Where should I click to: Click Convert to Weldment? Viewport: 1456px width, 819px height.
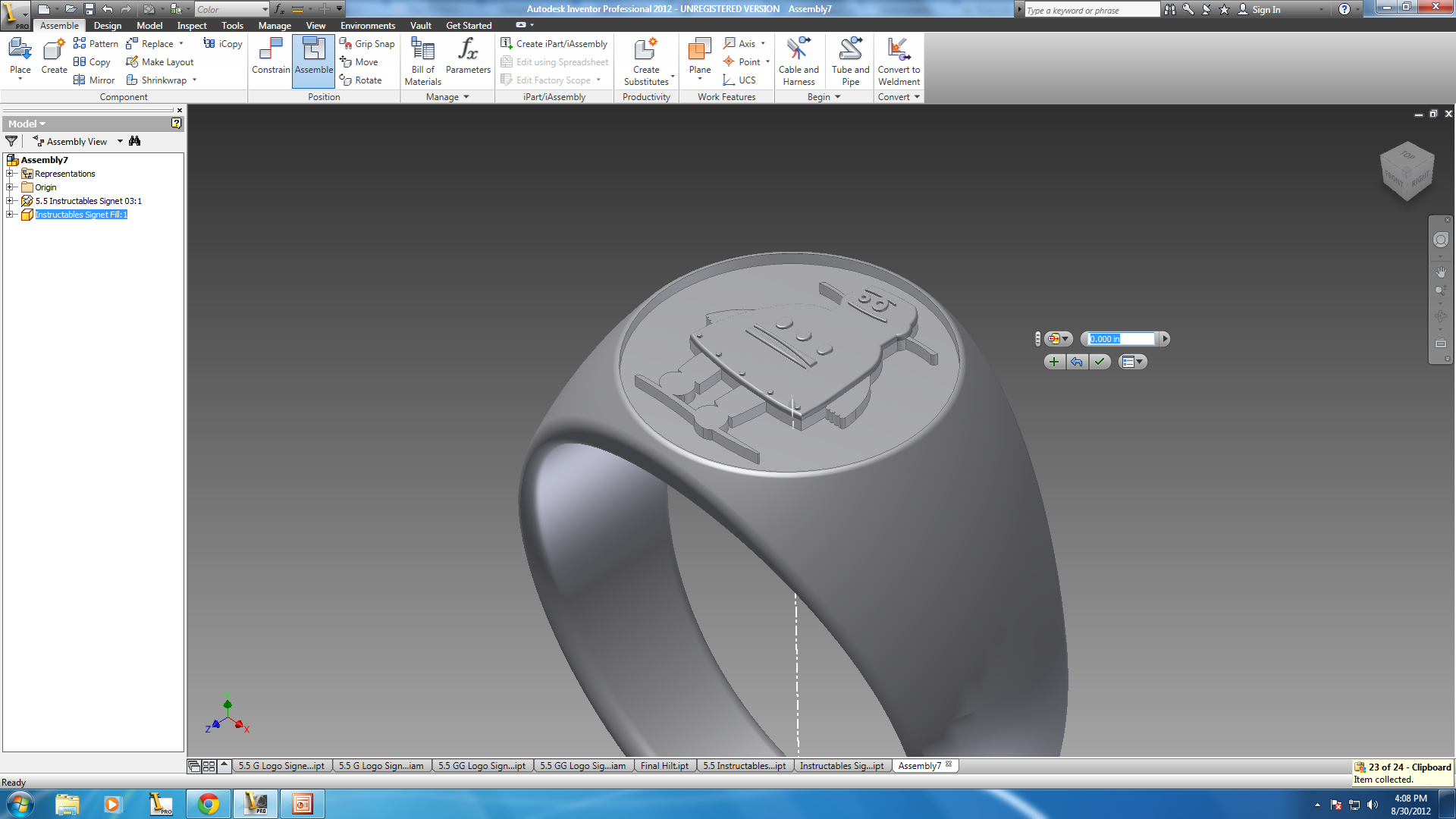click(x=899, y=61)
